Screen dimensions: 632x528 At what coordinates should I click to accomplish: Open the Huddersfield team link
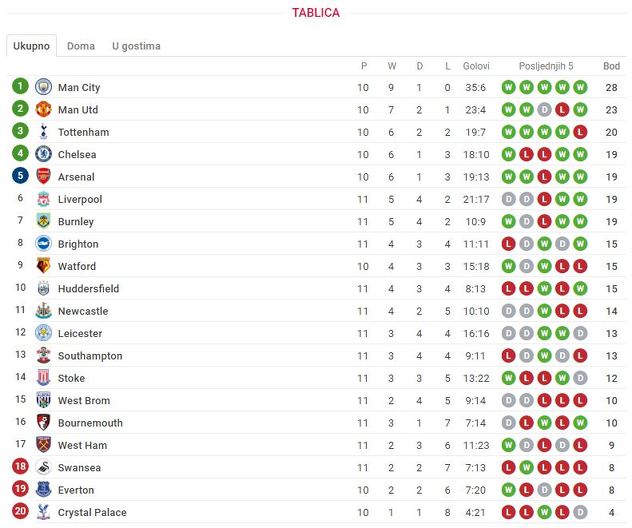point(89,289)
